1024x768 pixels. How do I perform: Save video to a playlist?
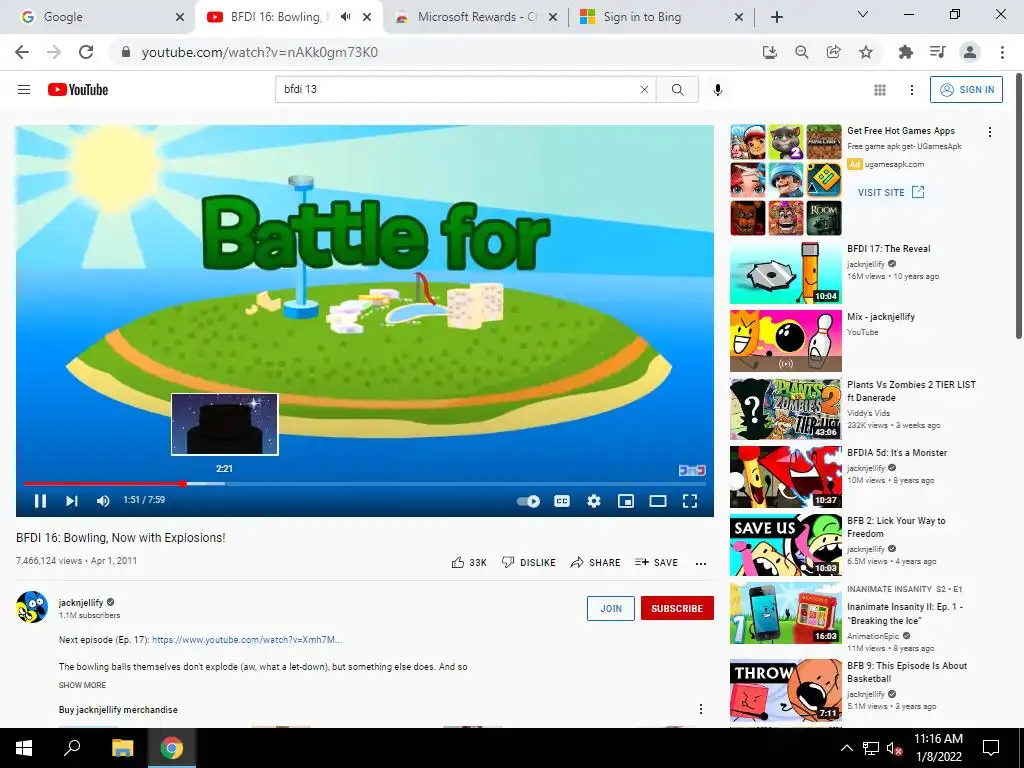click(656, 562)
